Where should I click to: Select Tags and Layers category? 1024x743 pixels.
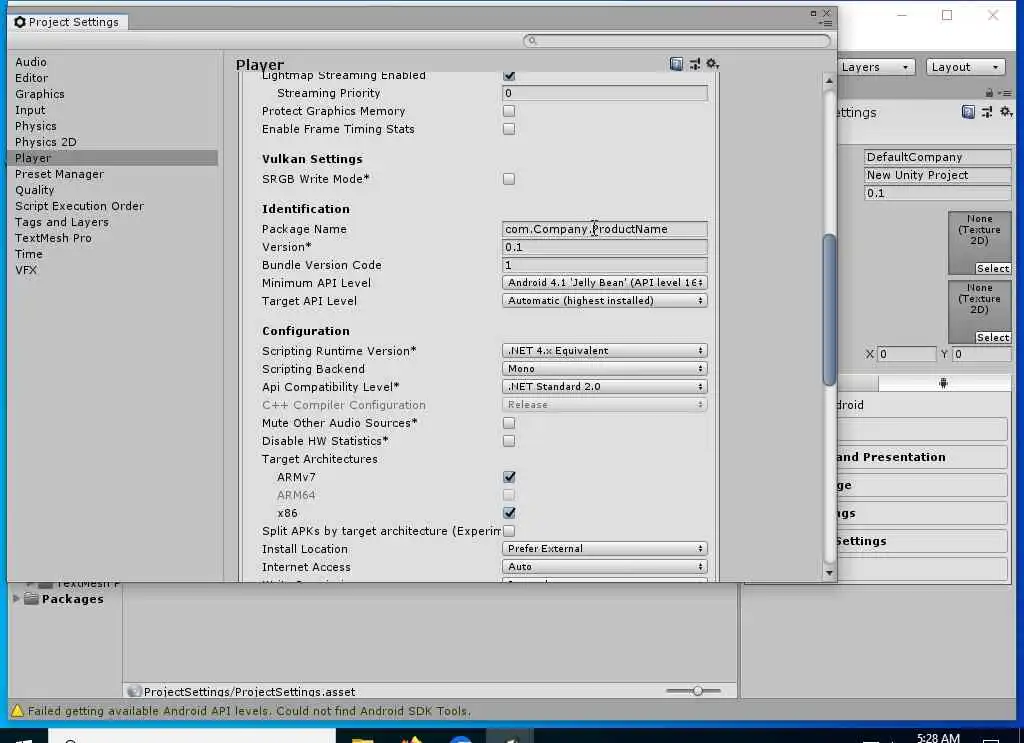click(62, 223)
